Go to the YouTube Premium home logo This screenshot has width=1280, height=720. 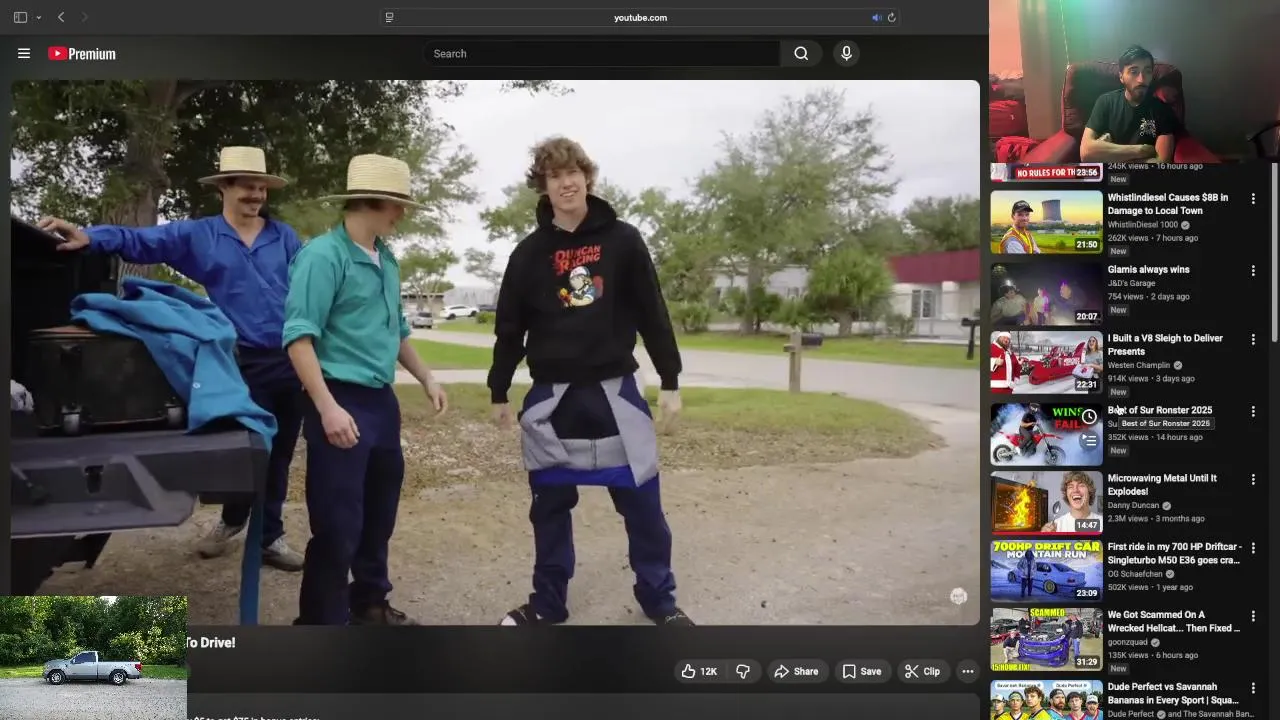coord(82,54)
